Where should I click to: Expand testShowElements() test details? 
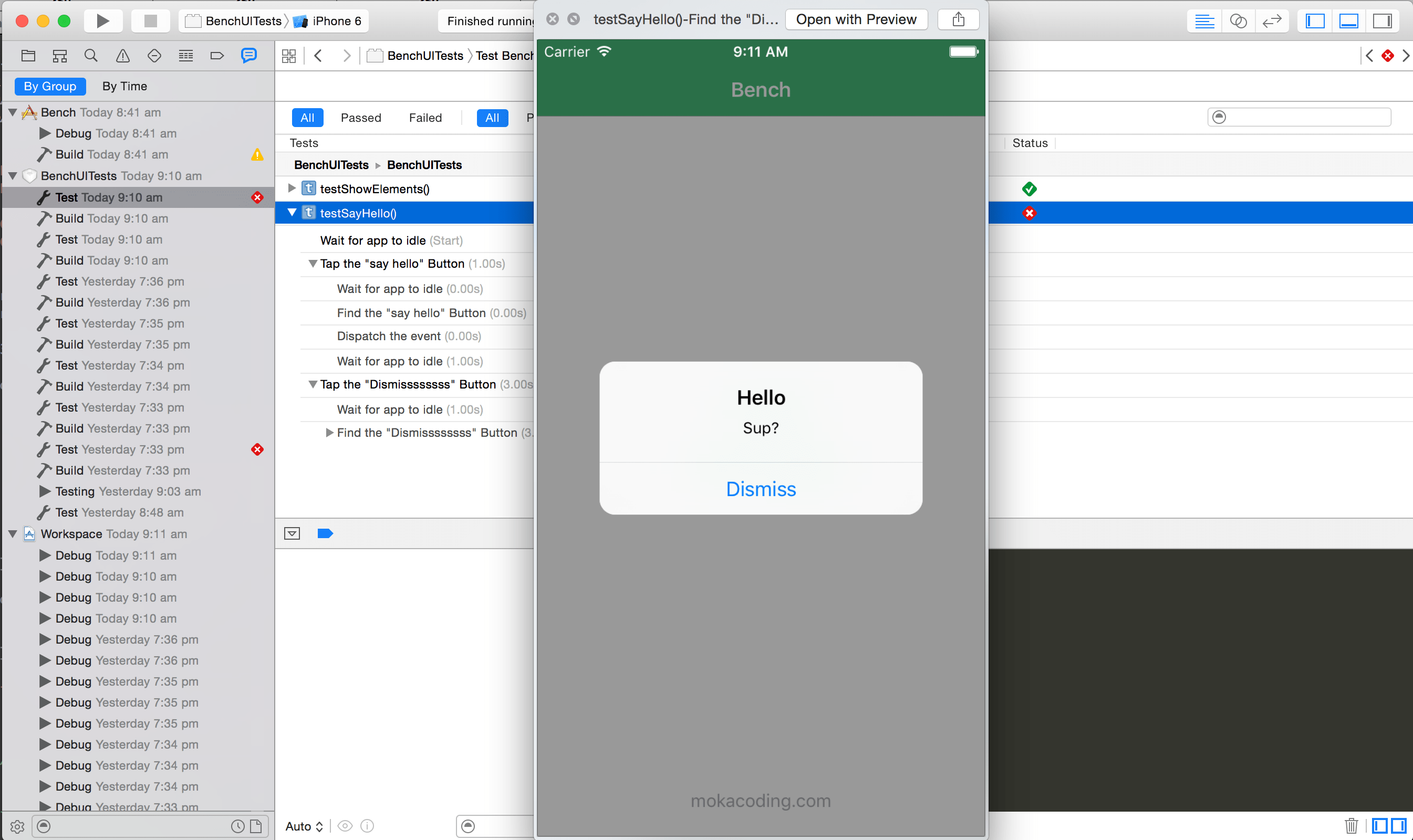tap(291, 188)
